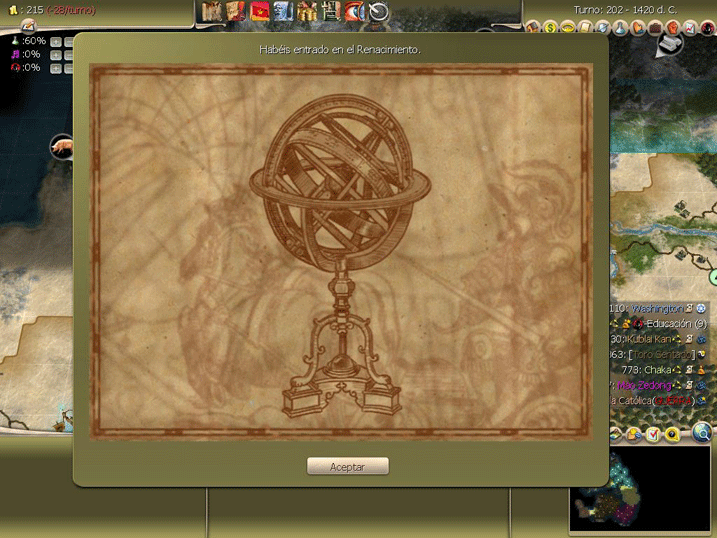
Task: Click the red flag icon in top bar
Action: click(260, 12)
